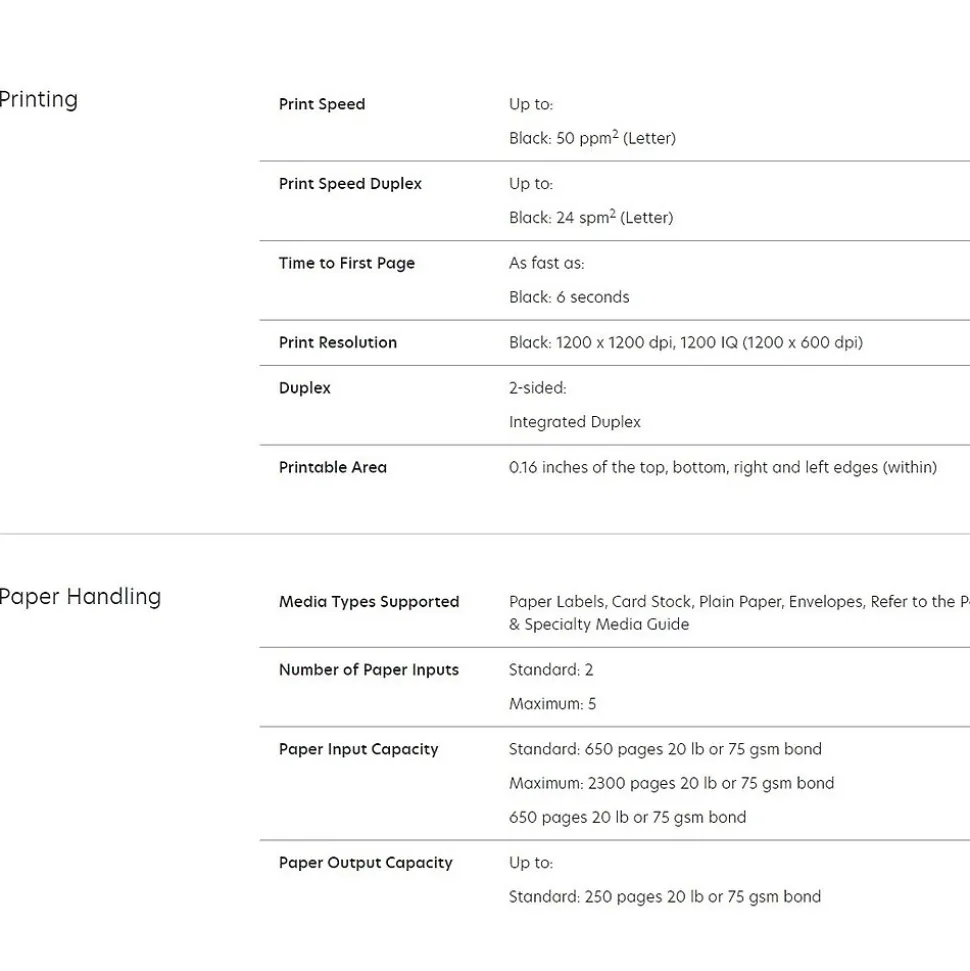The width and height of the screenshot is (970, 971).
Task: Click the Print Speed Duplex label
Action: (x=350, y=184)
